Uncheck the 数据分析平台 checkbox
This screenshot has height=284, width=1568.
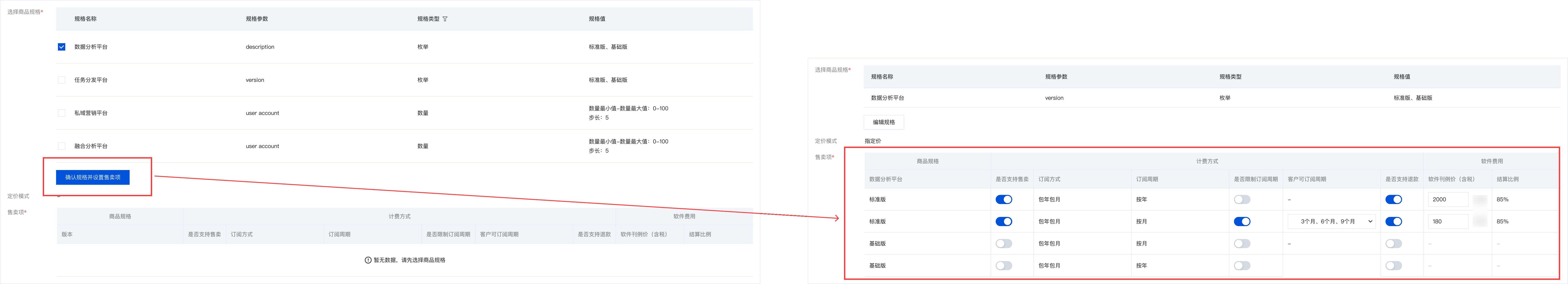point(61,47)
